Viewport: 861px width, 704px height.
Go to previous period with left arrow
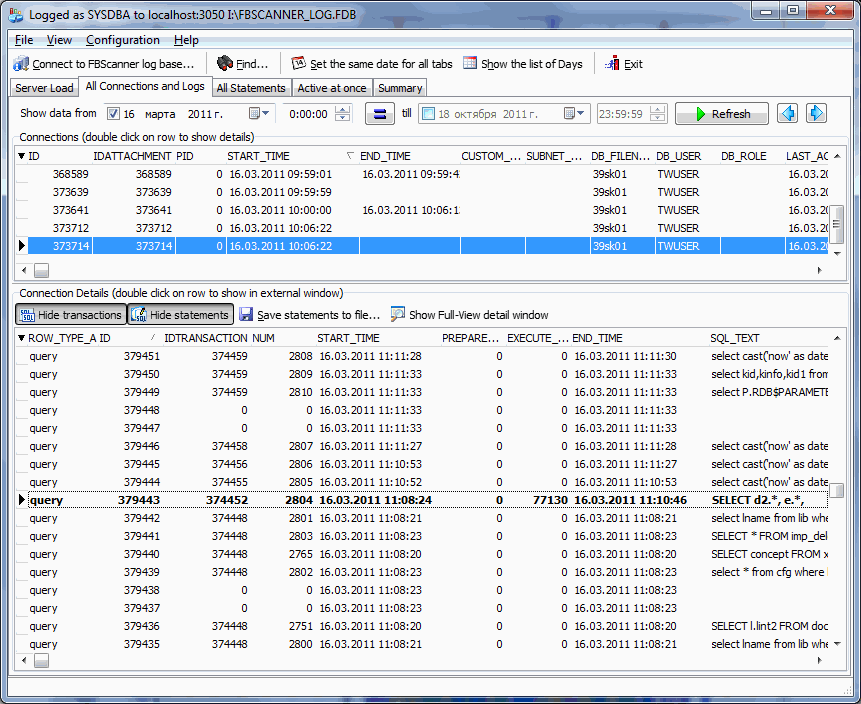coord(788,114)
